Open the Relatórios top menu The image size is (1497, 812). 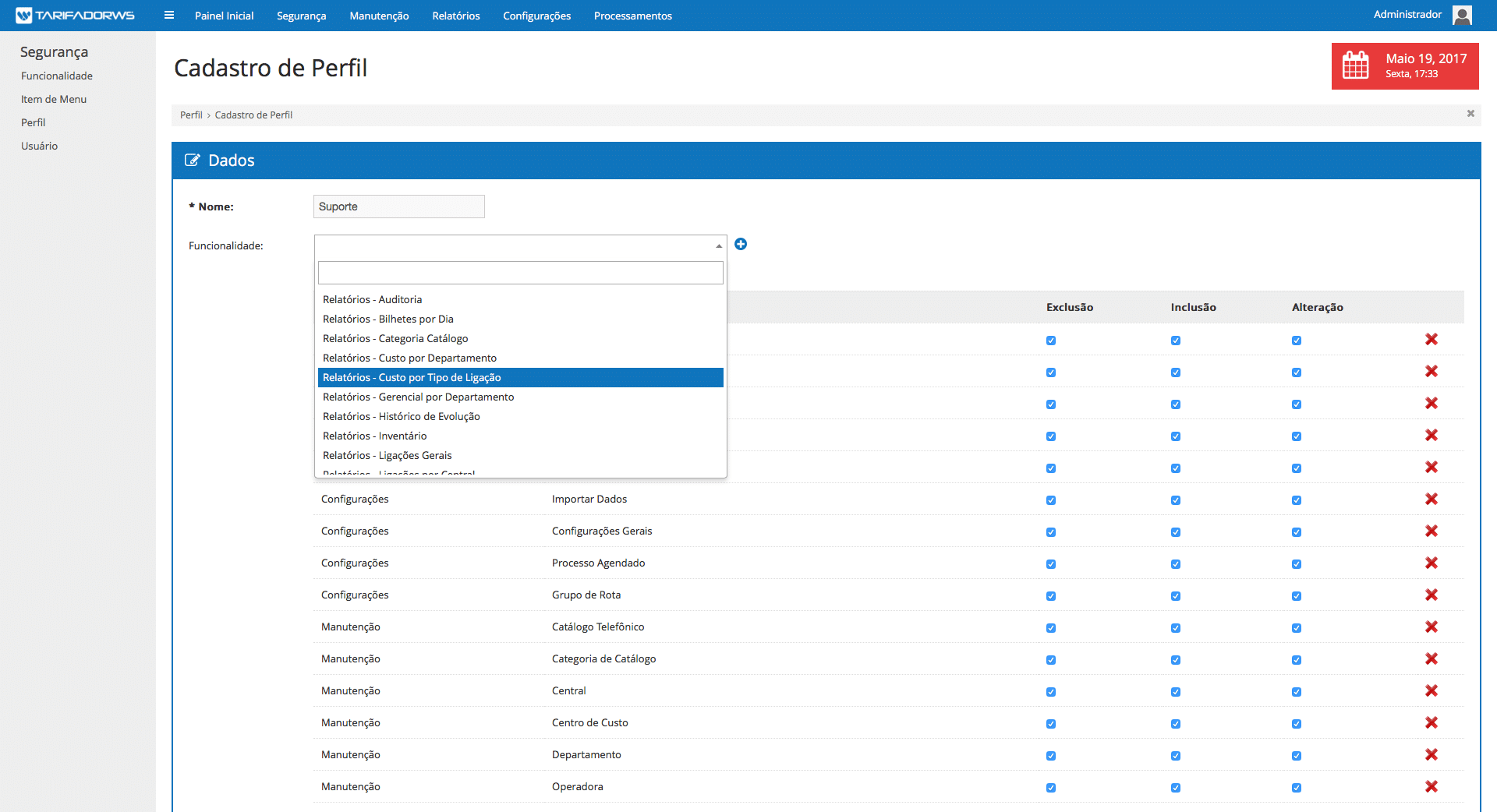point(455,16)
